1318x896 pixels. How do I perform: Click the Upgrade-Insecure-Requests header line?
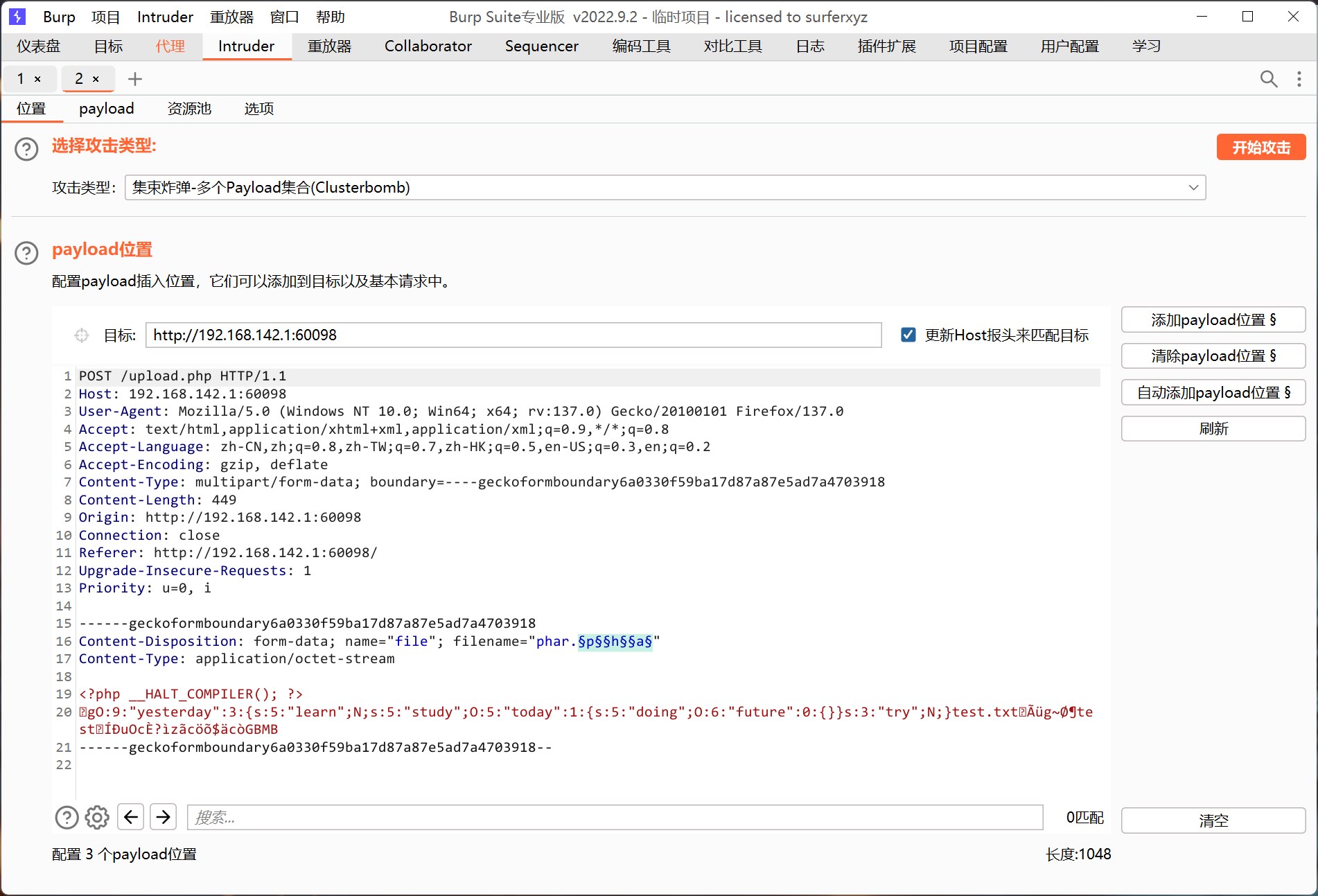coord(195,571)
